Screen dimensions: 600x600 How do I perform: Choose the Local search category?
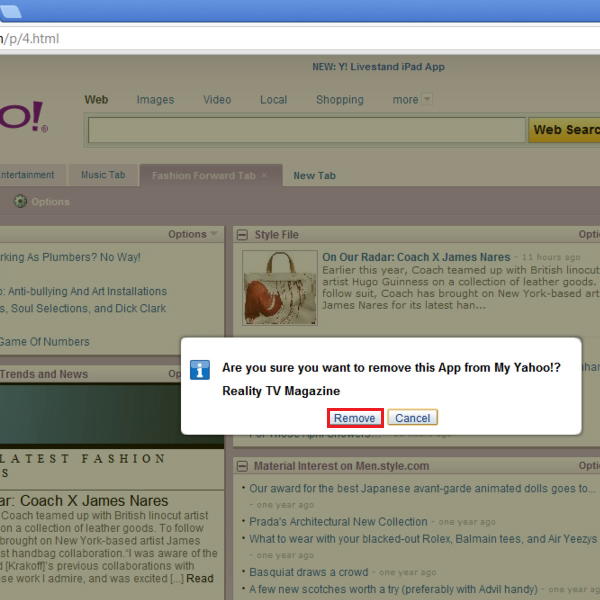point(274,99)
